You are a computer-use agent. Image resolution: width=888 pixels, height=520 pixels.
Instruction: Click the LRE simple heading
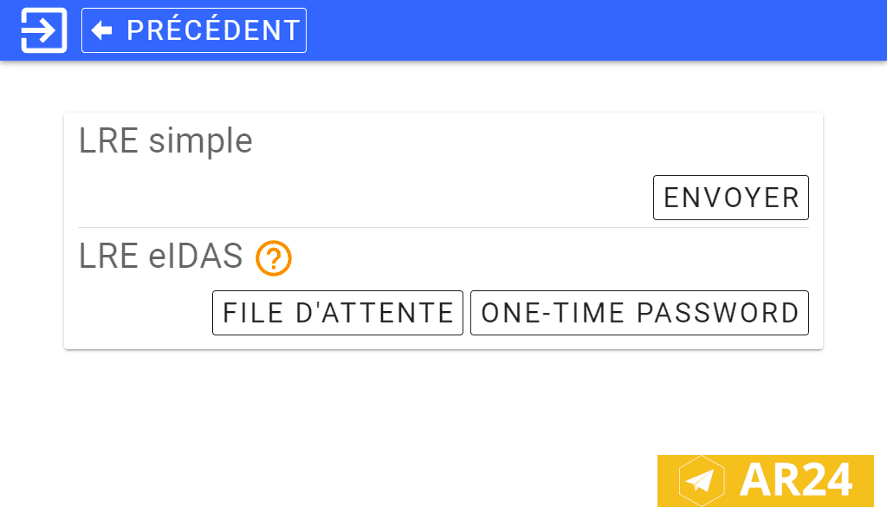click(x=166, y=142)
